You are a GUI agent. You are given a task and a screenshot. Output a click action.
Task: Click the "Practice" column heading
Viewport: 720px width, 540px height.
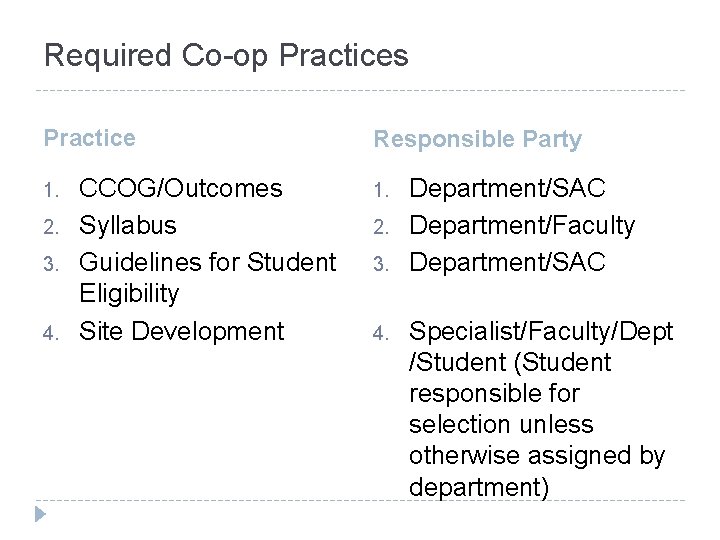click(90, 138)
